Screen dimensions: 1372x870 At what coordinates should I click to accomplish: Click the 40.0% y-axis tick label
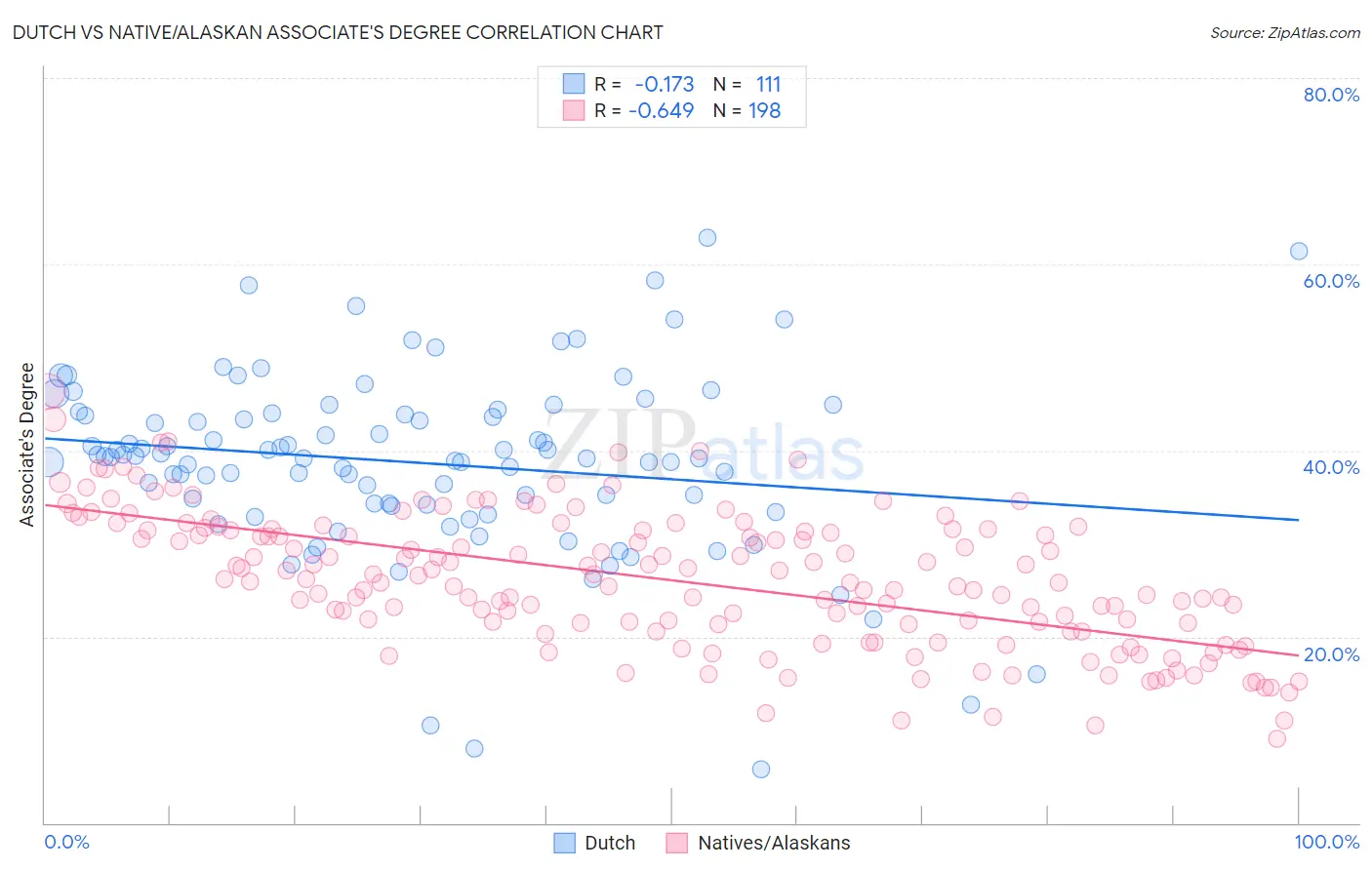point(1331,467)
